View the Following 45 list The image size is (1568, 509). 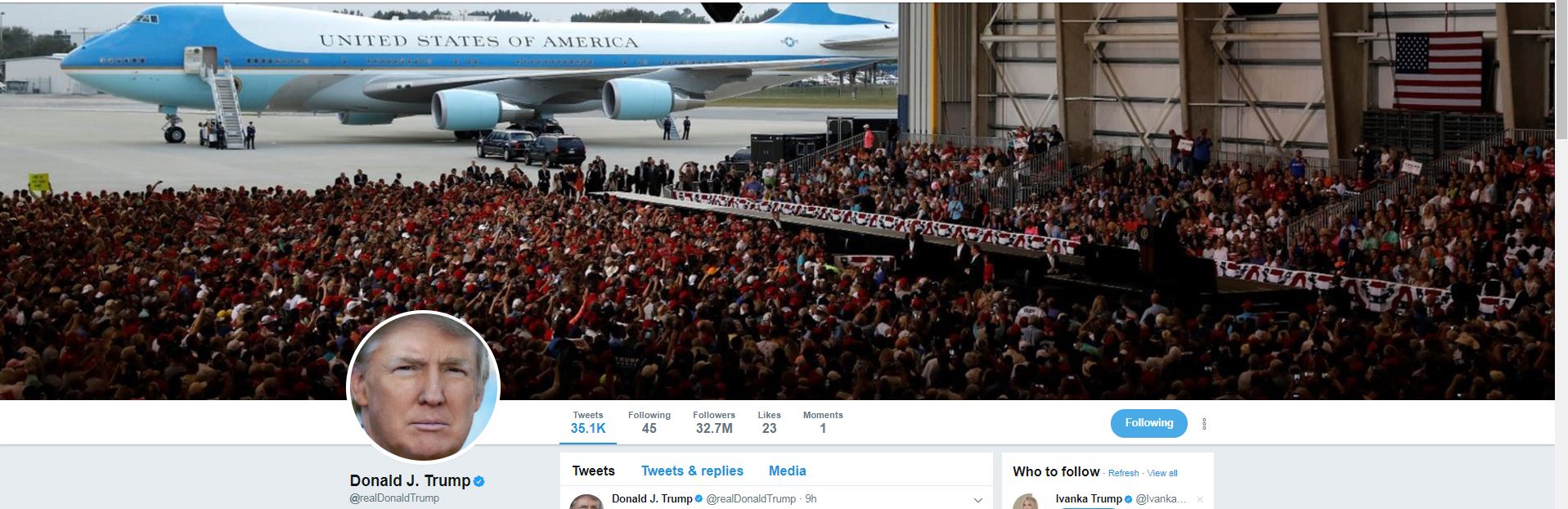[x=649, y=422]
